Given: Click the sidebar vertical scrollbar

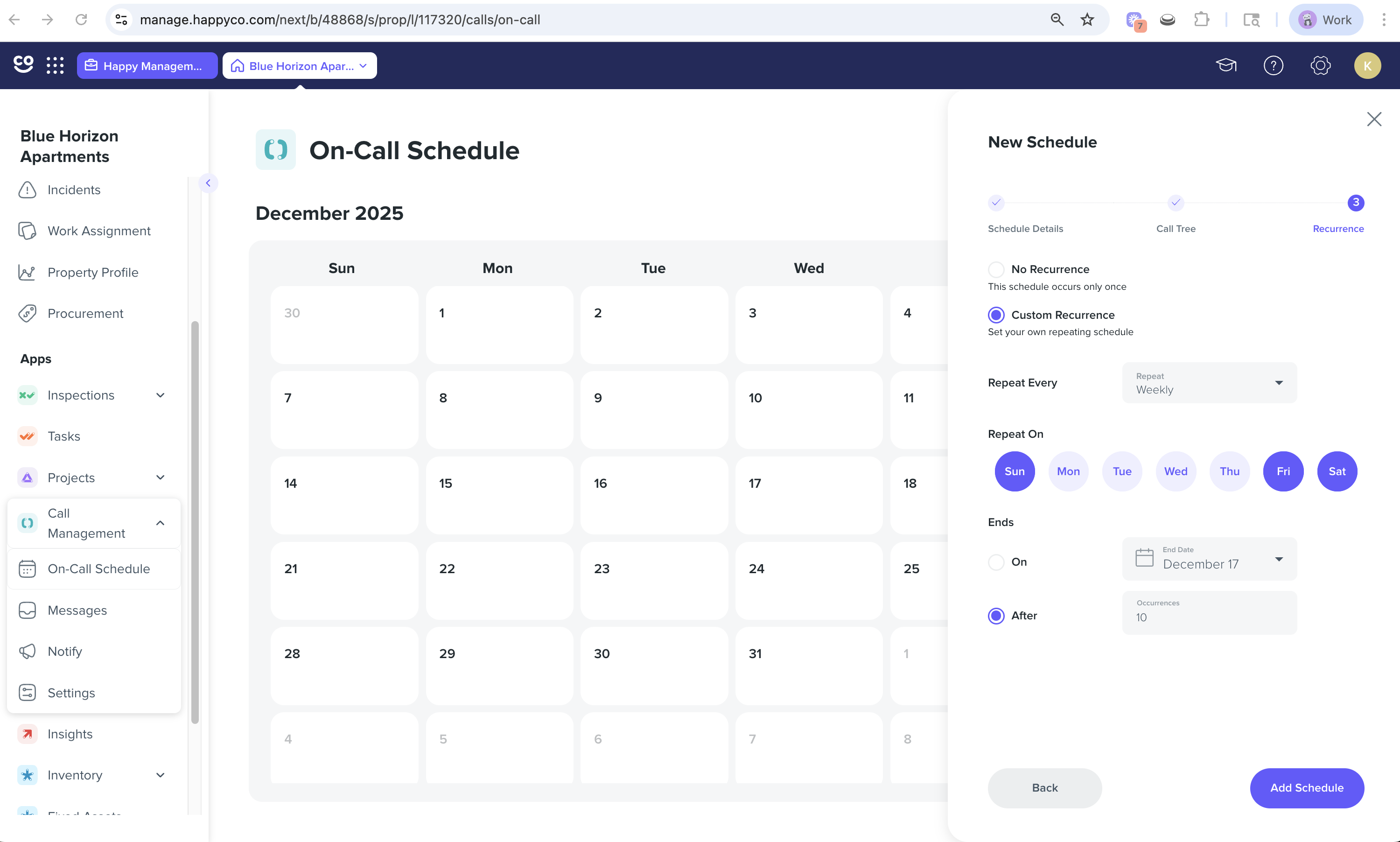Looking at the screenshot, I should coord(195,522).
